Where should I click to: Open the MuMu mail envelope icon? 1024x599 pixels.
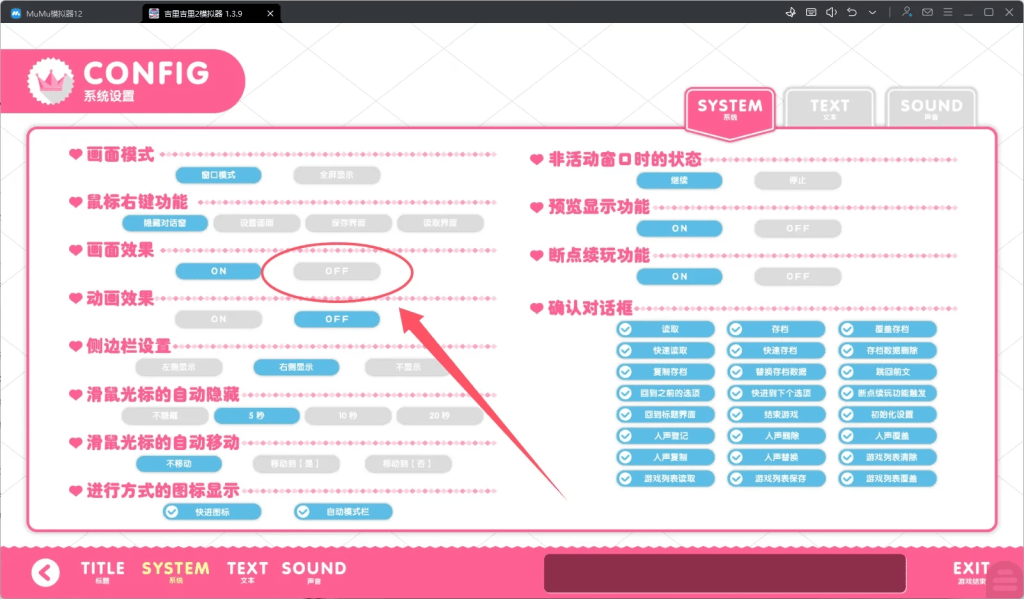tap(927, 12)
